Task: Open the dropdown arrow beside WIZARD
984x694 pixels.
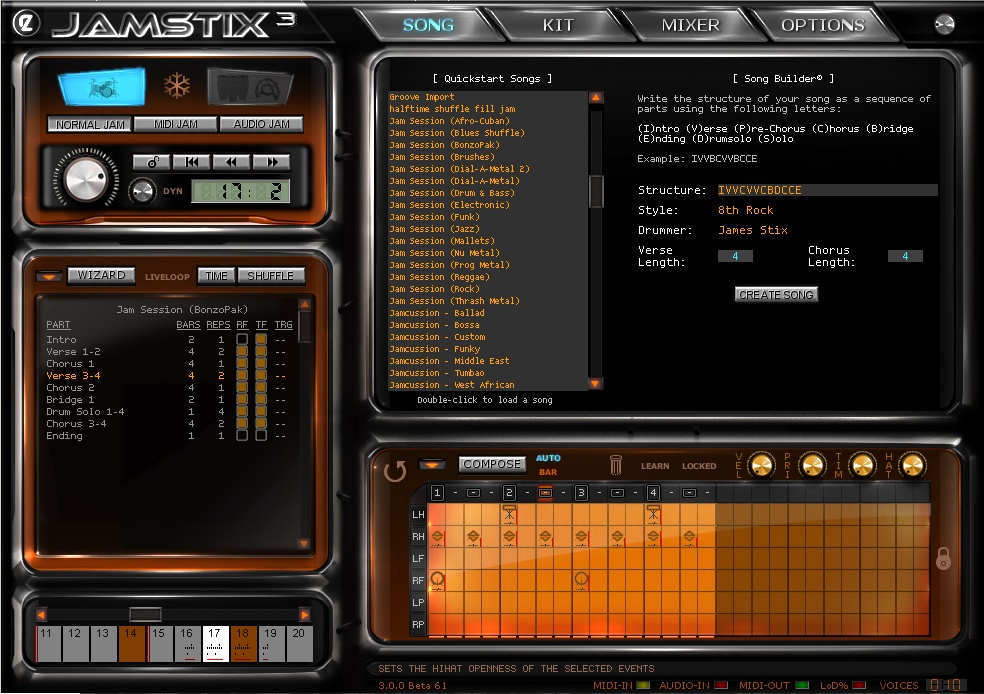Action: click(49, 276)
